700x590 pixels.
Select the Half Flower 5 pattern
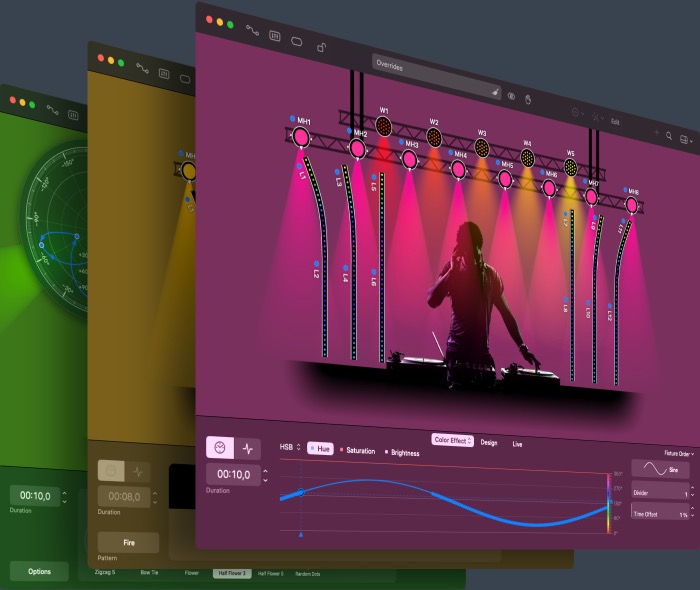pyautogui.click(x=271, y=573)
